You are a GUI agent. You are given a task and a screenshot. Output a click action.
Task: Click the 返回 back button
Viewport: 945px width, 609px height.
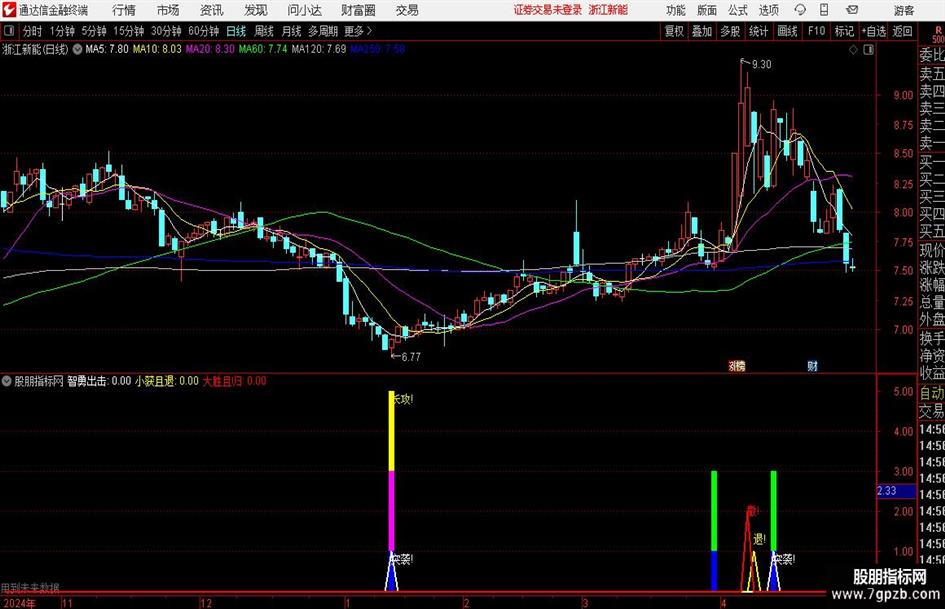coord(902,31)
